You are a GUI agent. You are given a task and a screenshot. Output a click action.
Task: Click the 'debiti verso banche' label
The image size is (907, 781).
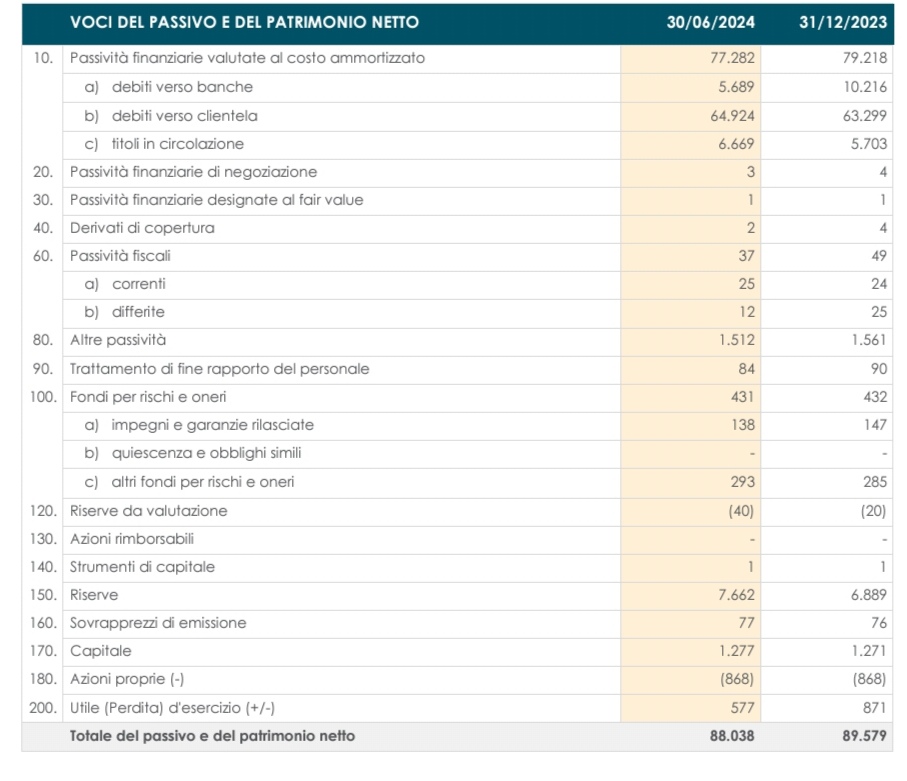(182, 87)
